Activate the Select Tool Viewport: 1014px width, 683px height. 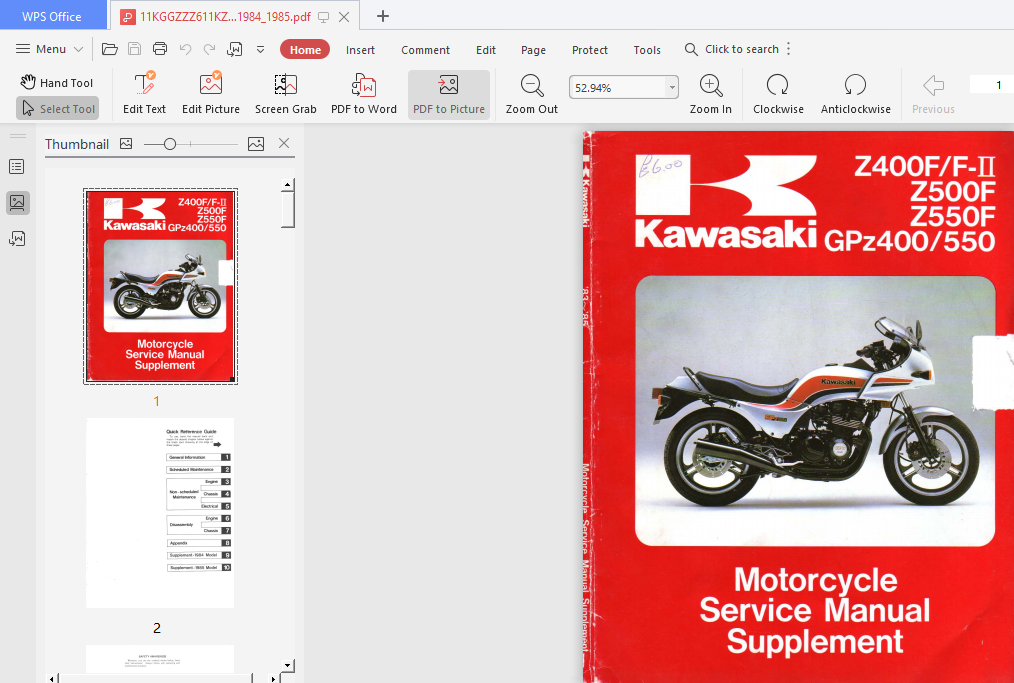(58, 109)
